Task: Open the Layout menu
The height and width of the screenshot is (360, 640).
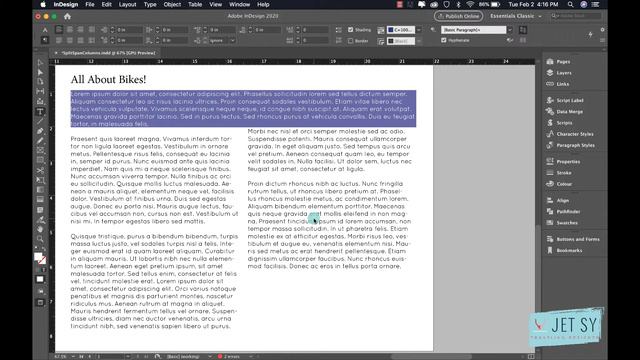Action: point(127,4)
